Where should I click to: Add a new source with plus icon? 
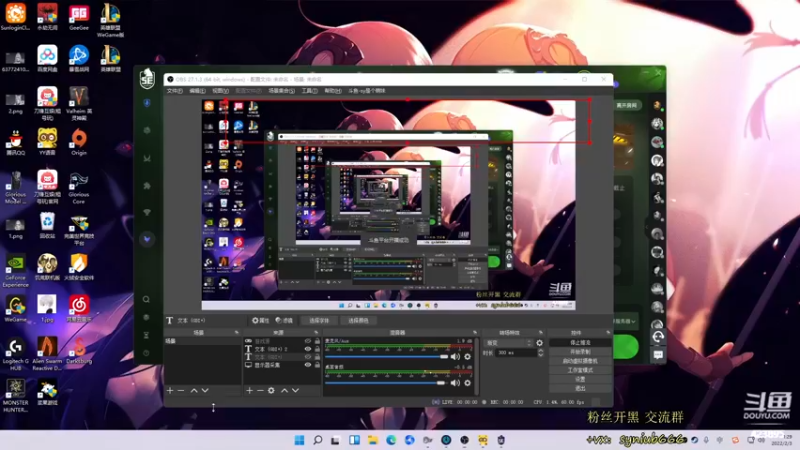point(249,390)
